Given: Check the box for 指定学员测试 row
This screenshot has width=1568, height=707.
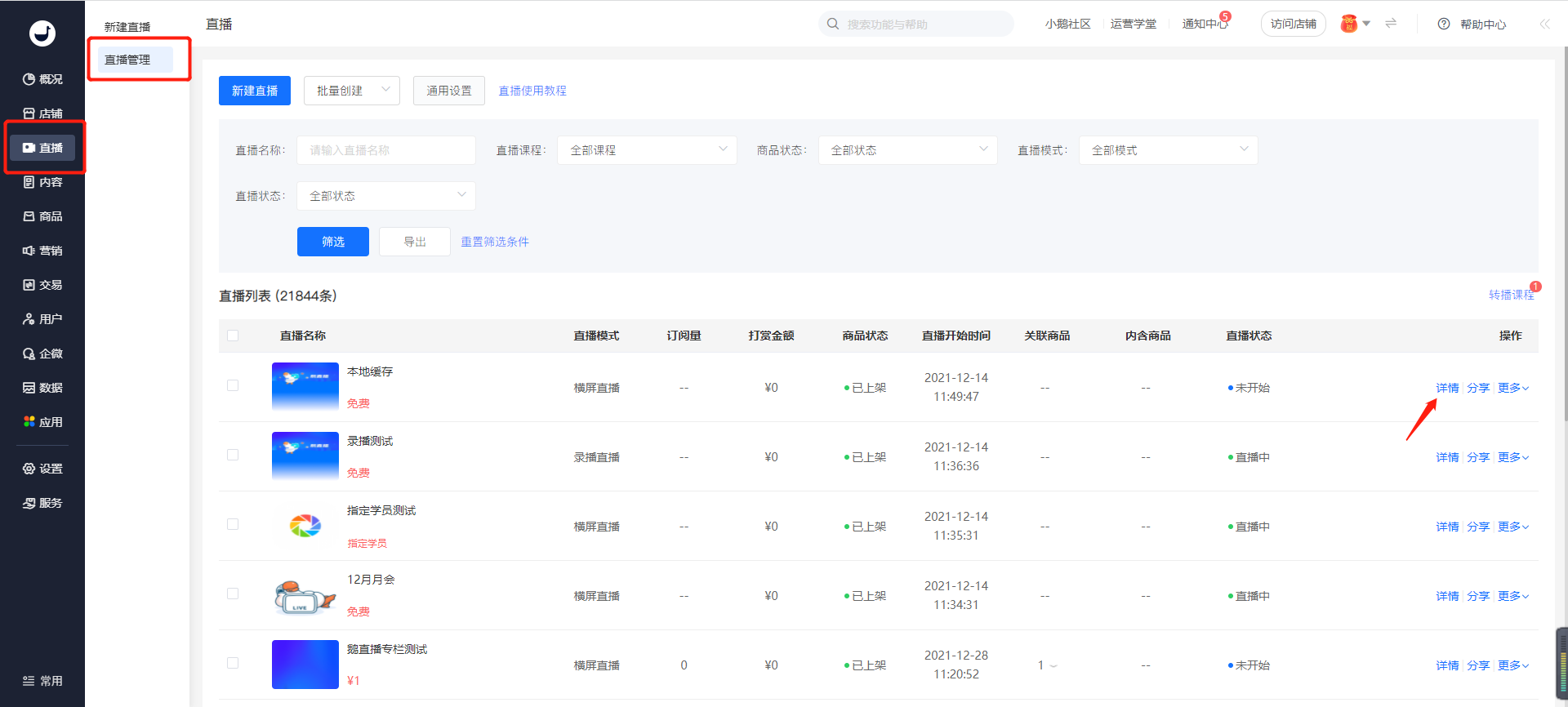Looking at the screenshot, I should (233, 524).
